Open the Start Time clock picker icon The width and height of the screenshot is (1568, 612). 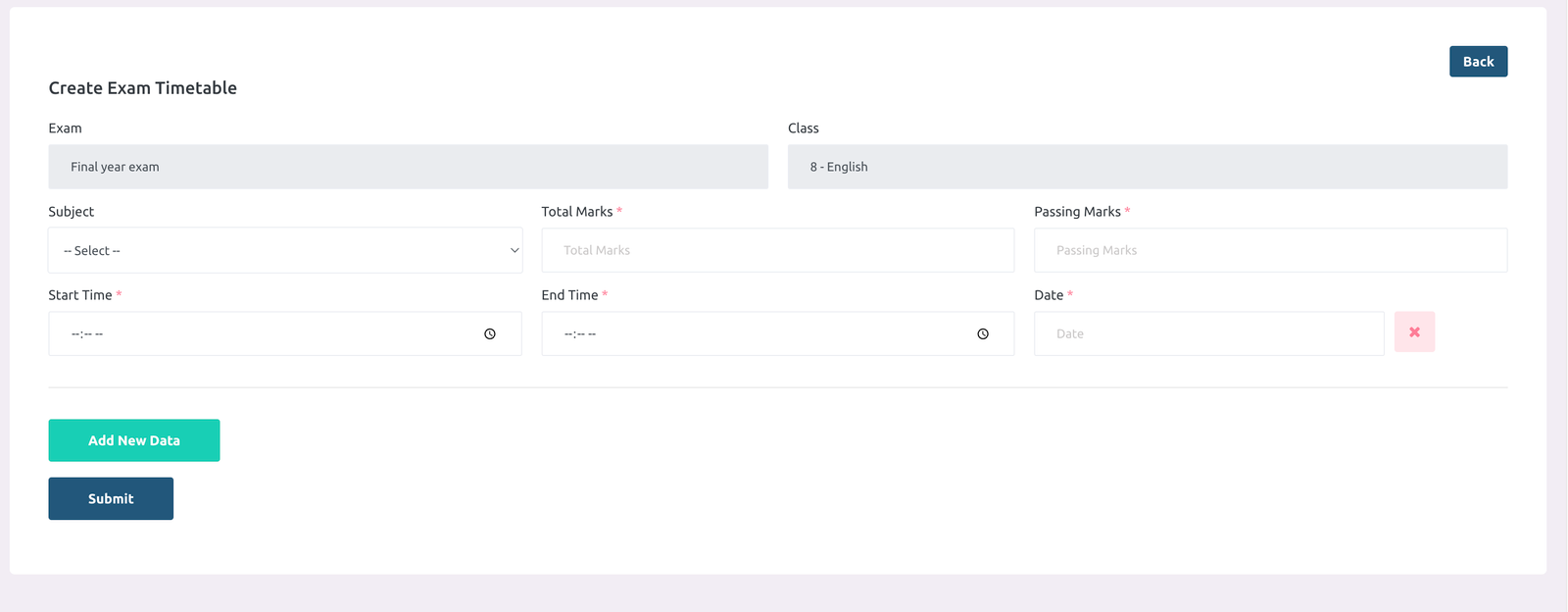coord(490,334)
